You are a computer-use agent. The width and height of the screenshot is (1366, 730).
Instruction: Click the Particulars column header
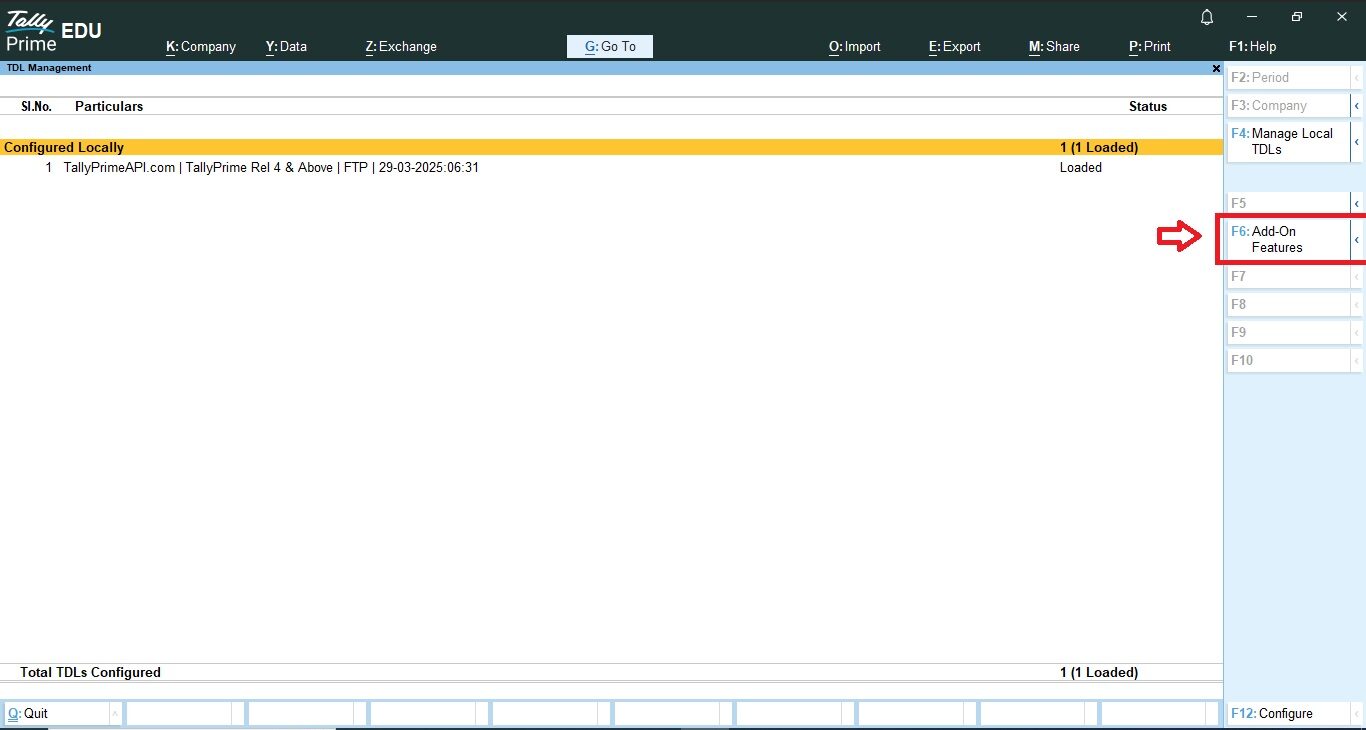[109, 106]
